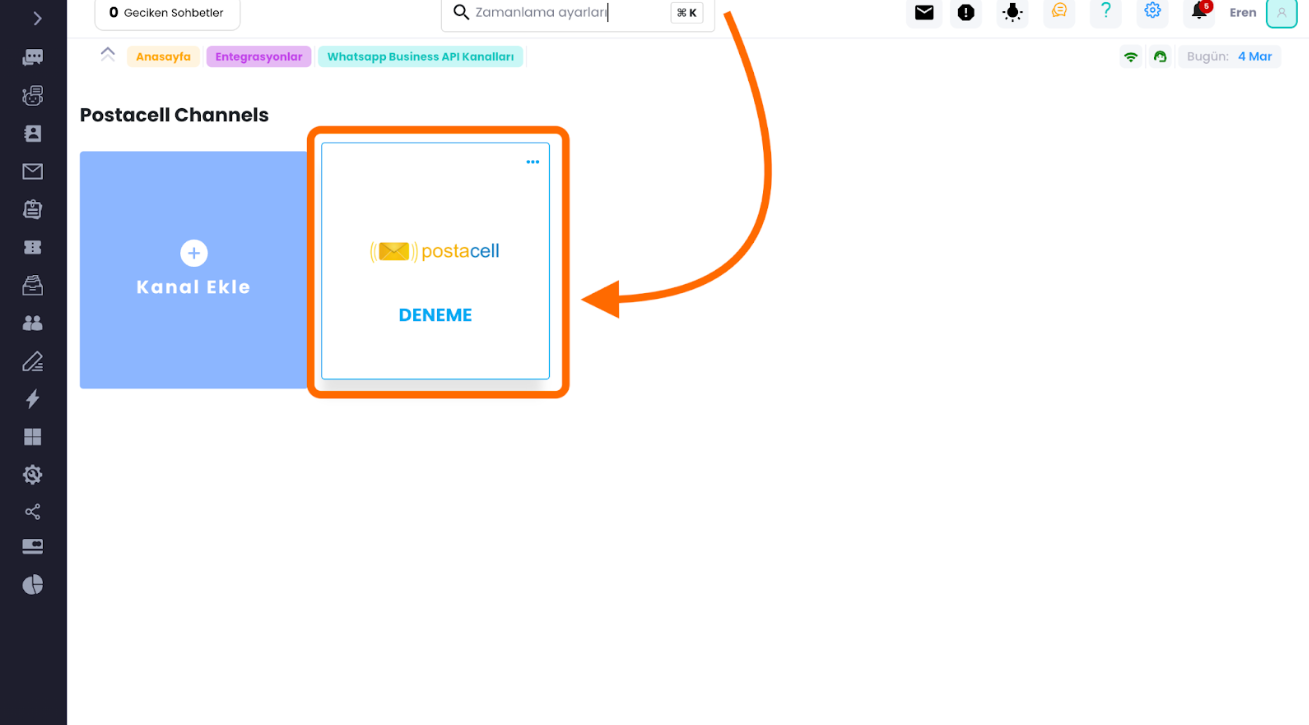The height and width of the screenshot is (725, 1309).
Task: Open the DENEME channel name
Action: tap(435, 315)
